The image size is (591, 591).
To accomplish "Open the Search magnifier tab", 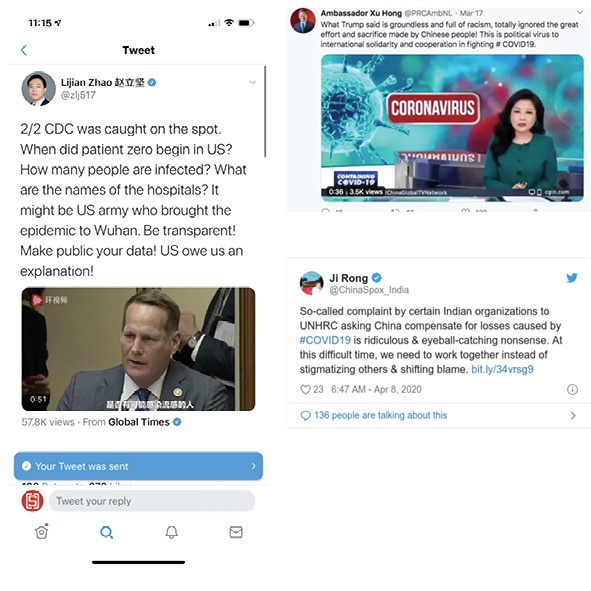I will [106, 532].
